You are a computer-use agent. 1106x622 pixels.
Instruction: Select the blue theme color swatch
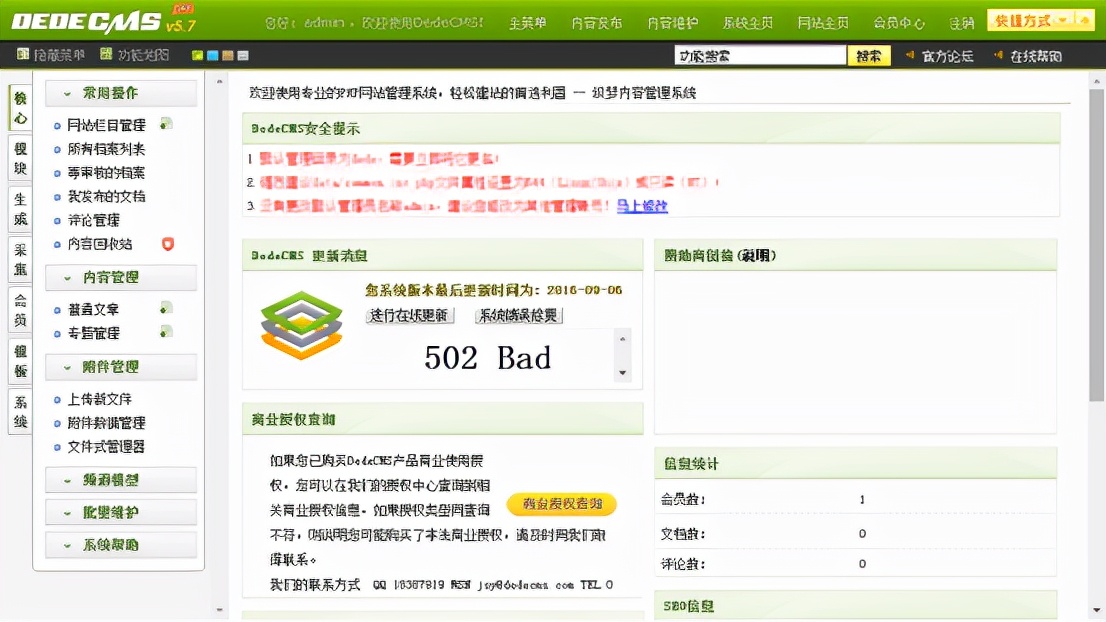pyautogui.click(x=212, y=55)
